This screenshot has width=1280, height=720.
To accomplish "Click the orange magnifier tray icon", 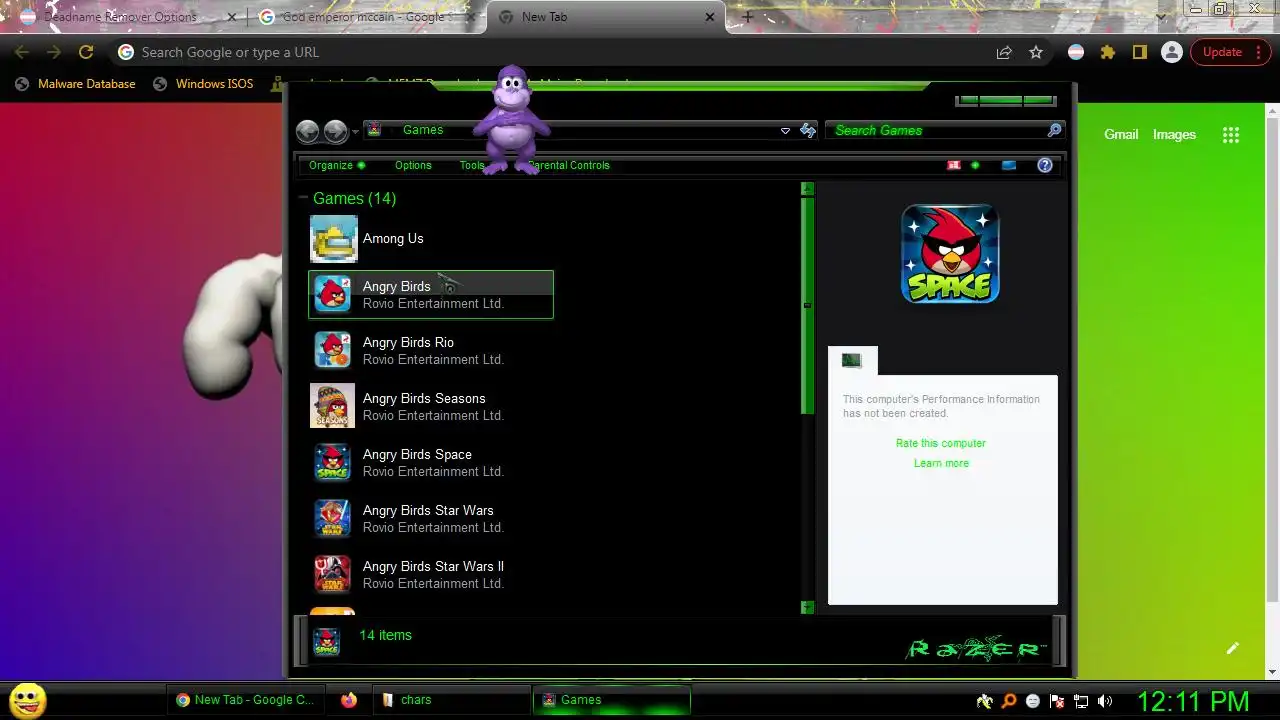I will click(x=1009, y=701).
